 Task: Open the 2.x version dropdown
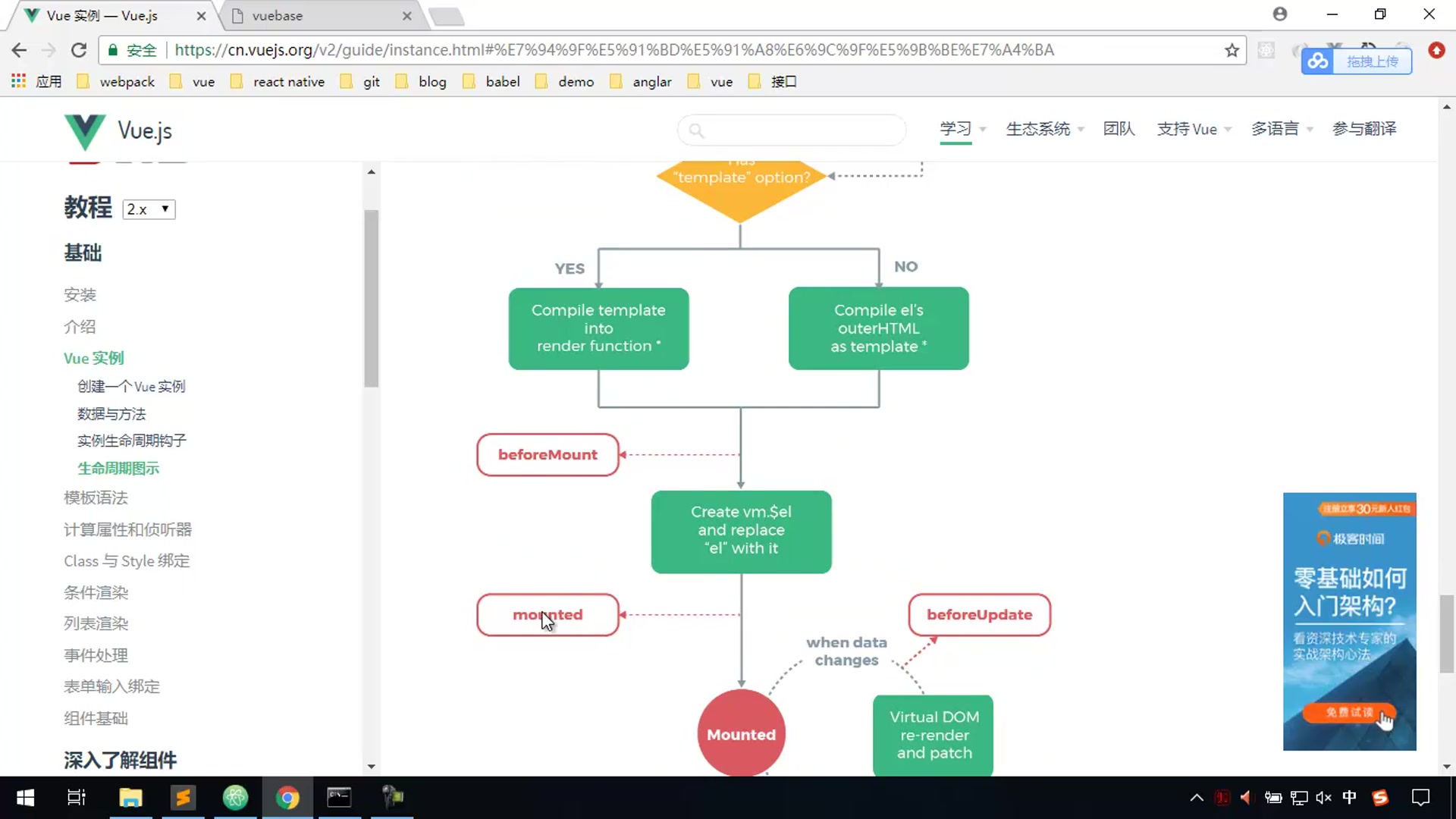pyautogui.click(x=149, y=209)
